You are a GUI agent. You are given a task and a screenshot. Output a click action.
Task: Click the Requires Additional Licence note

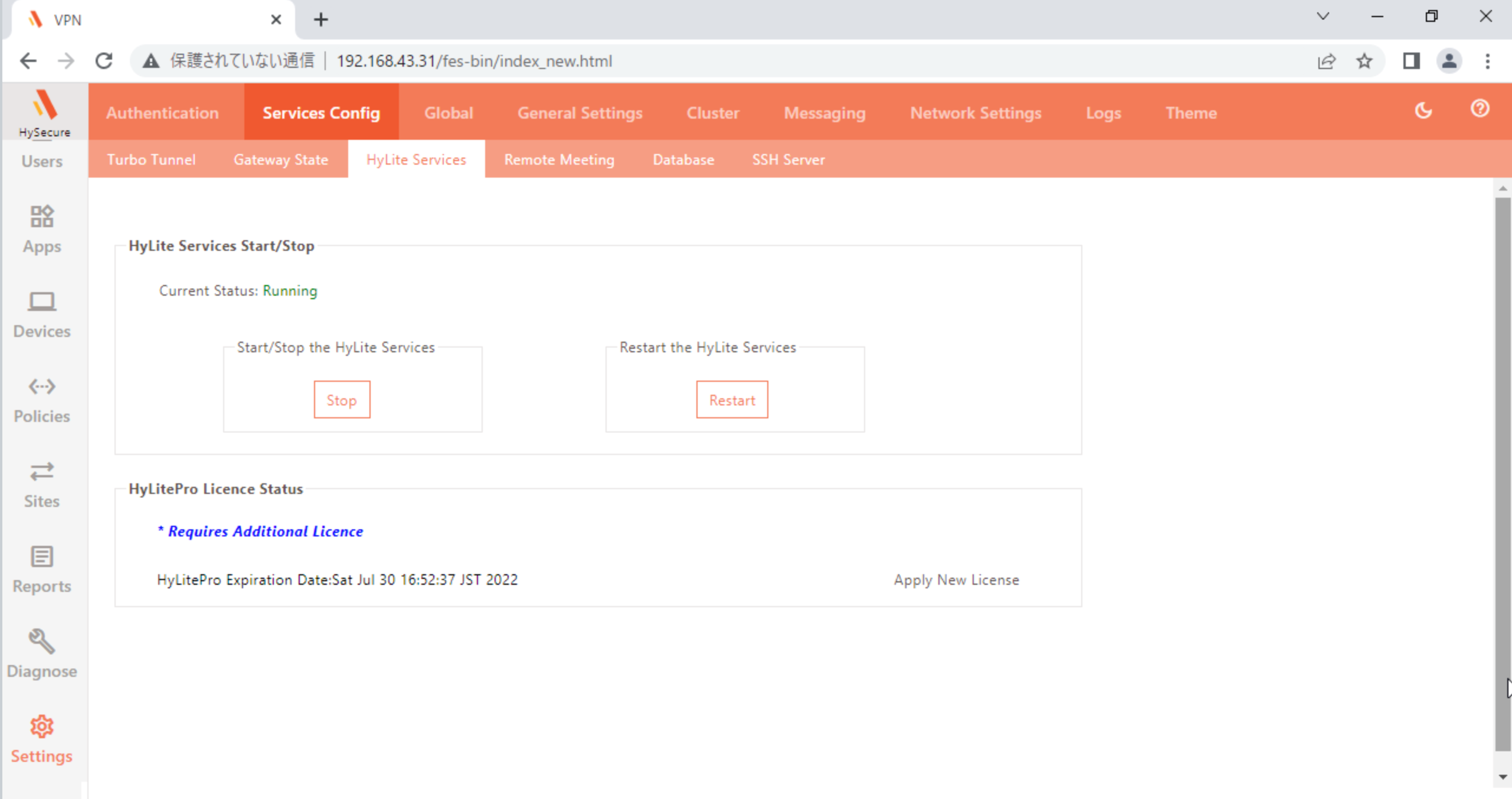click(260, 531)
